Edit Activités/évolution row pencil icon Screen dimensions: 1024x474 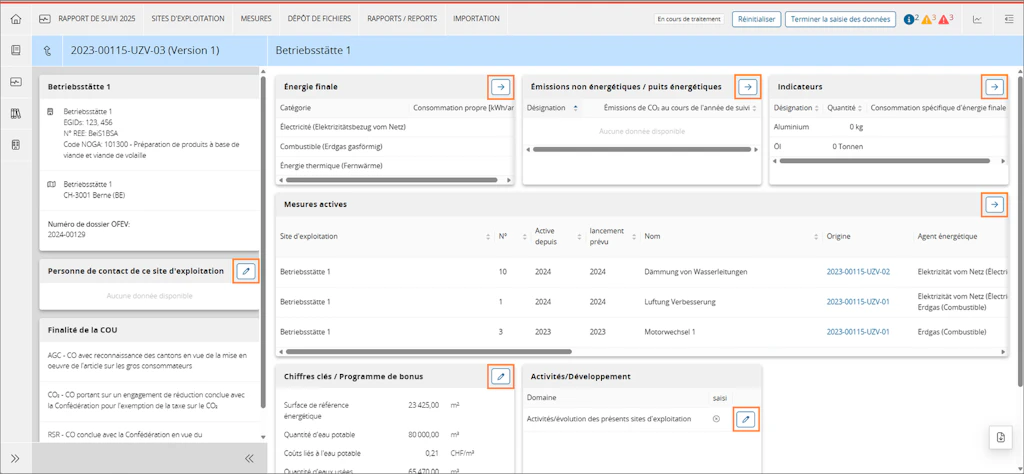[x=746, y=419]
